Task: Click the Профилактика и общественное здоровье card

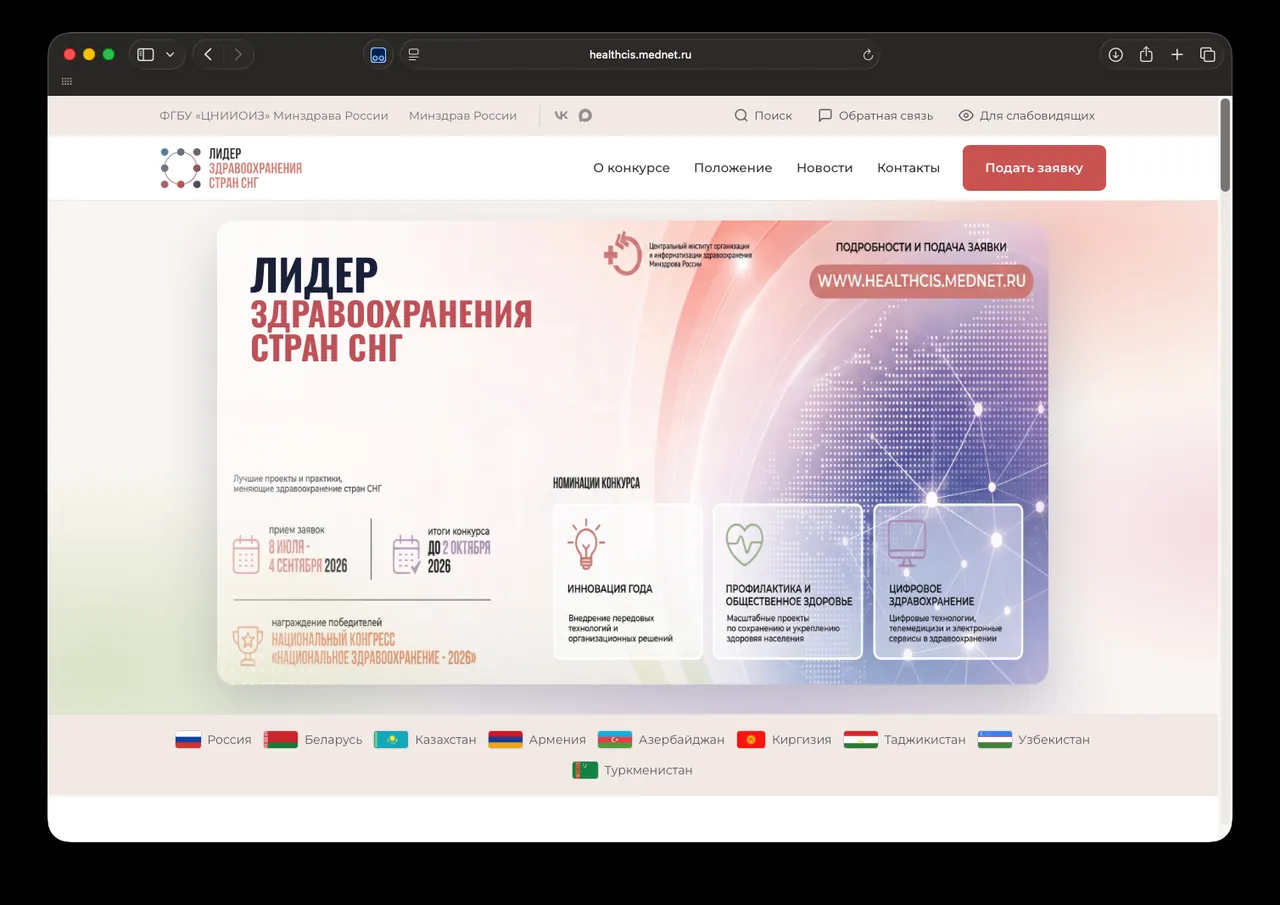Action: pyautogui.click(x=788, y=581)
